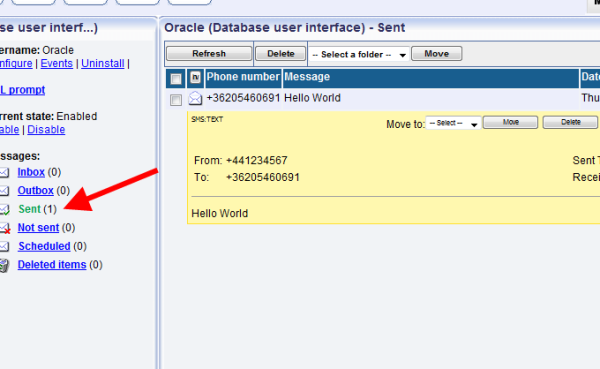Image resolution: width=600 pixels, height=369 pixels.
Task: Click the Outbox envelope icon
Action: click(x=4, y=191)
